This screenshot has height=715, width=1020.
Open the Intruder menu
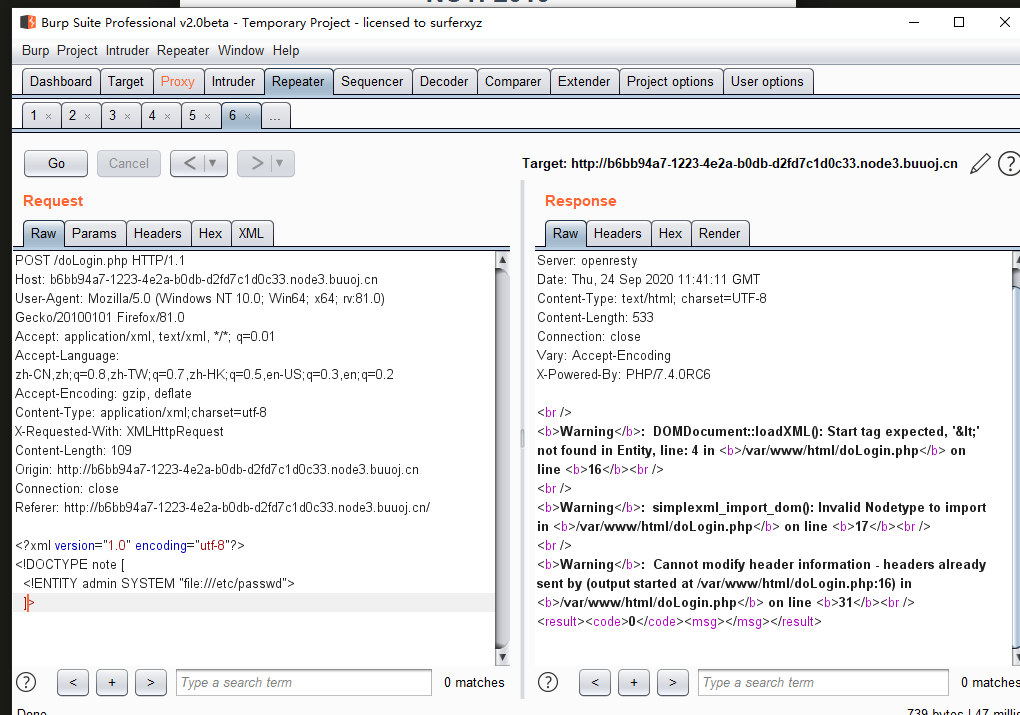point(128,51)
